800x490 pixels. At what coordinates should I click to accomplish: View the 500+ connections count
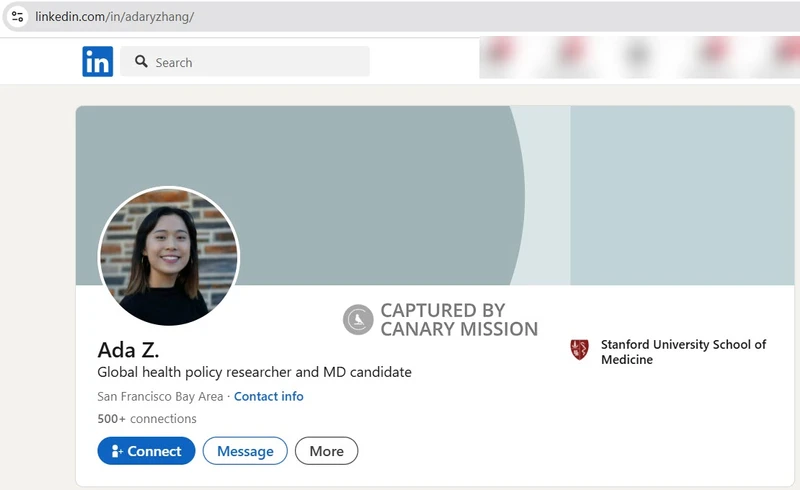tap(147, 419)
